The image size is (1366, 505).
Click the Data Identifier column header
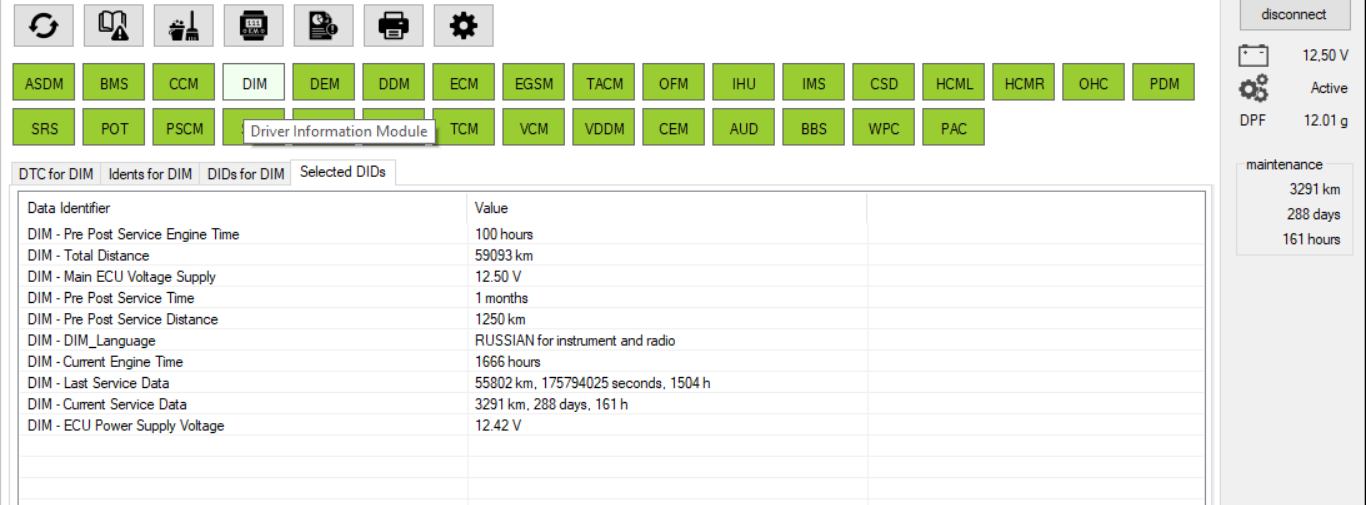(69, 208)
